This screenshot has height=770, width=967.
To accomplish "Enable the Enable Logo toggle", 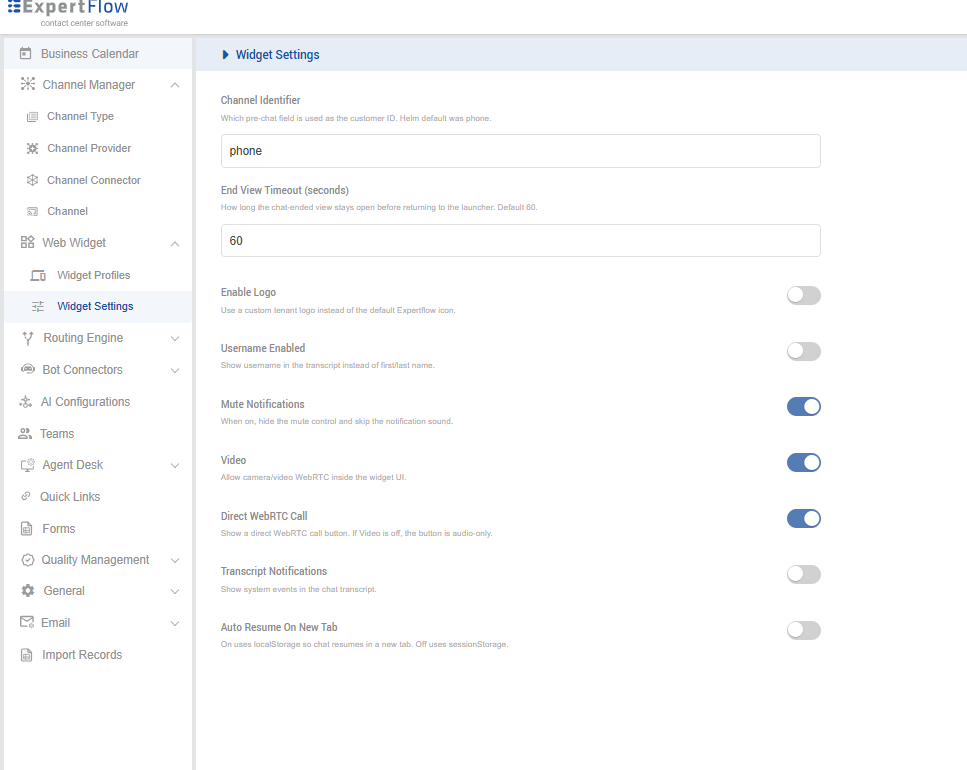I will tap(804, 295).
